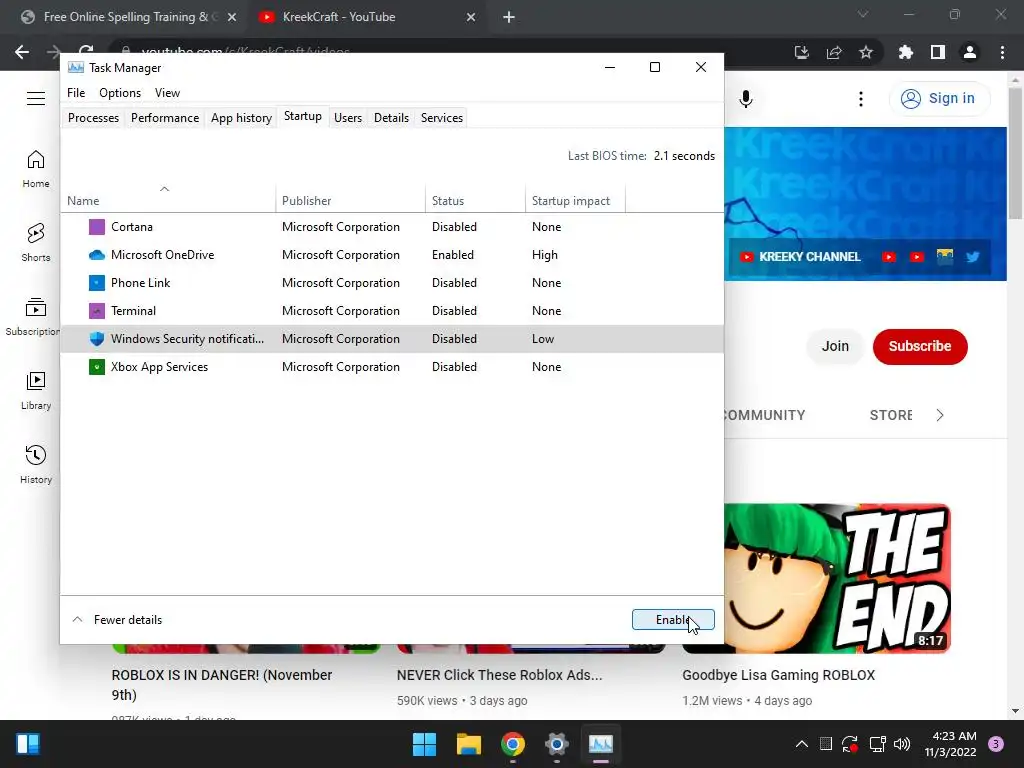This screenshot has height=768, width=1024.
Task: Open Settings gear on taskbar
Action: coord(556,744)
